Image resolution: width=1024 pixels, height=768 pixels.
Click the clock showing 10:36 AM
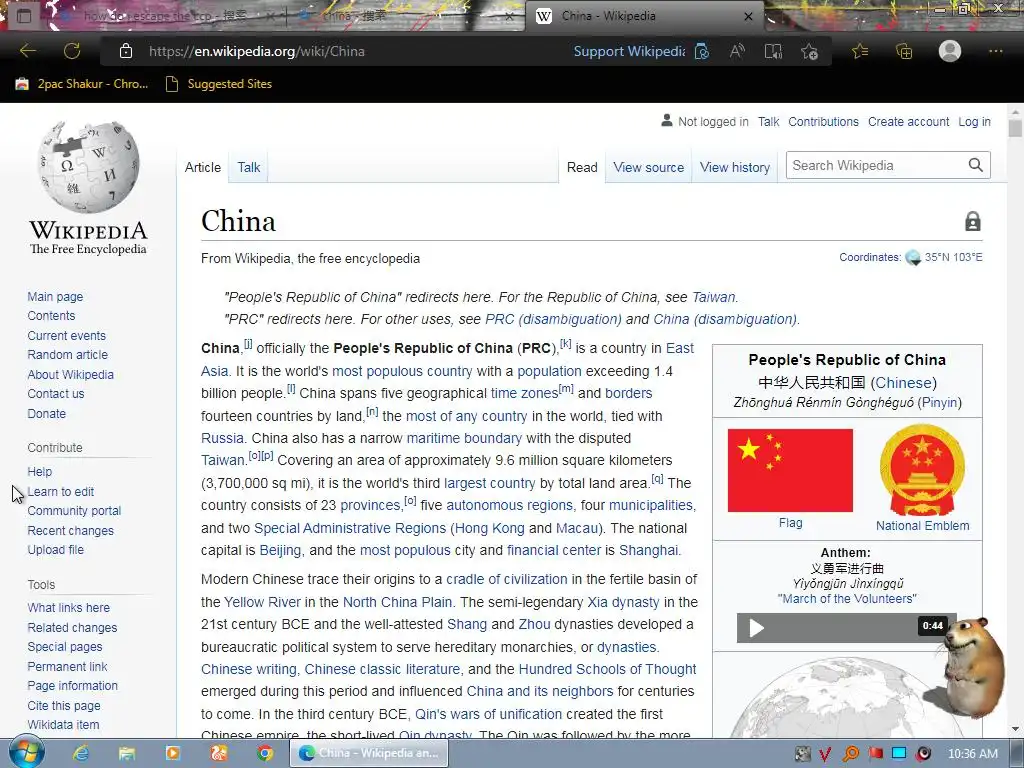972,754
